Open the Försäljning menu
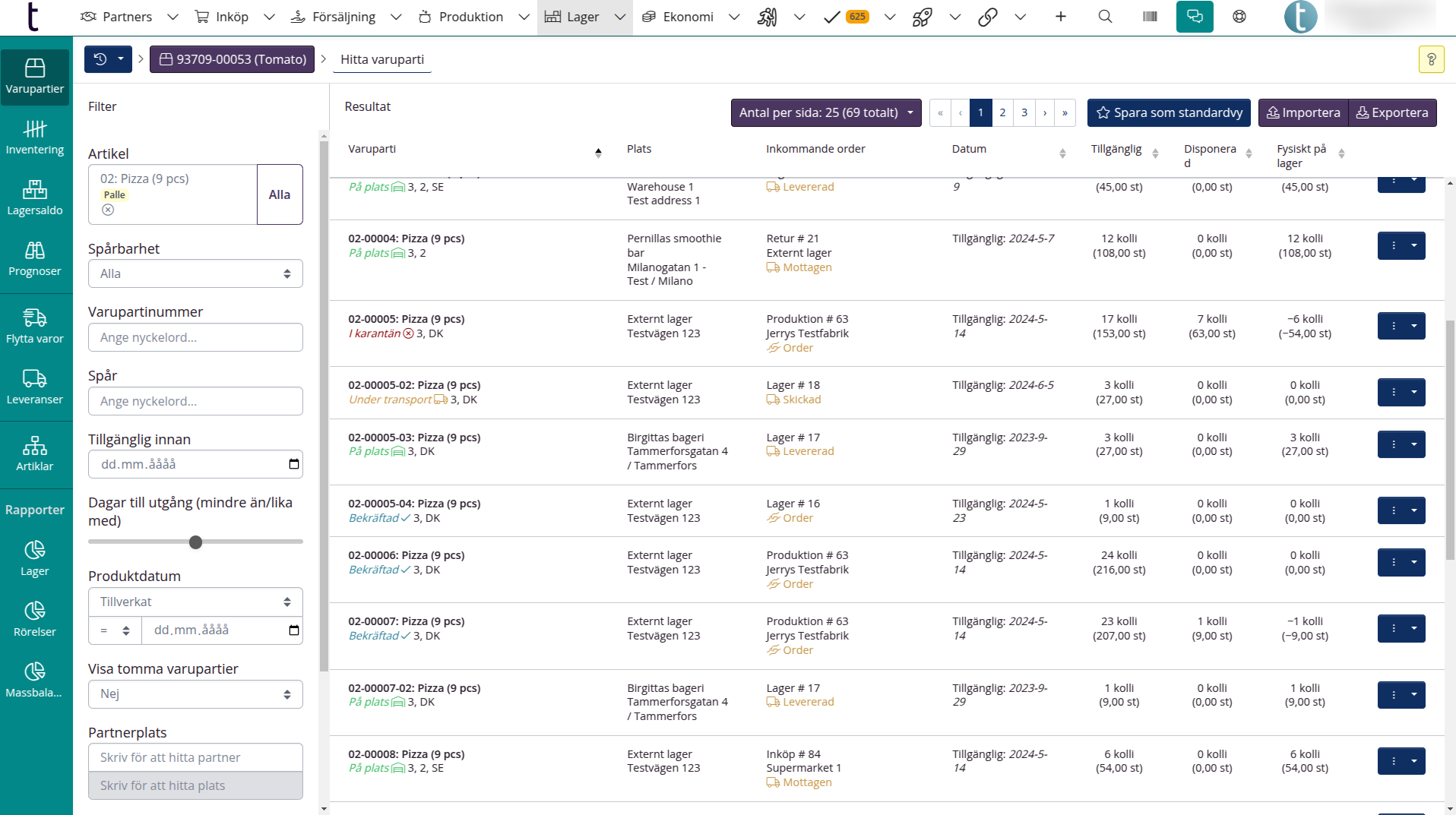The width and height of the screenshot is (1456, 815). point(343,17)
